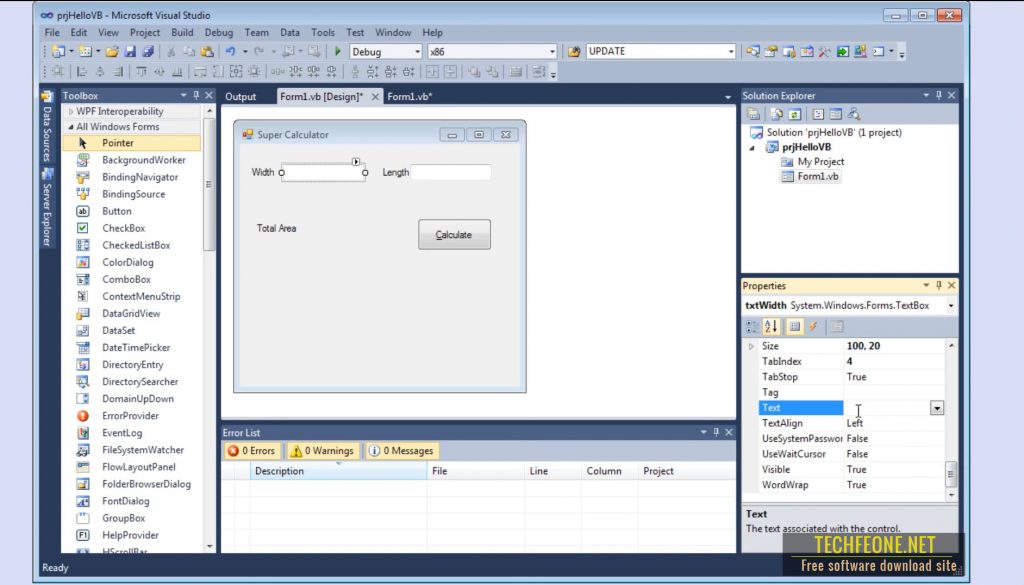
Task: Toggle the 0 Warnings filter
Action: [x=323, y=451]
